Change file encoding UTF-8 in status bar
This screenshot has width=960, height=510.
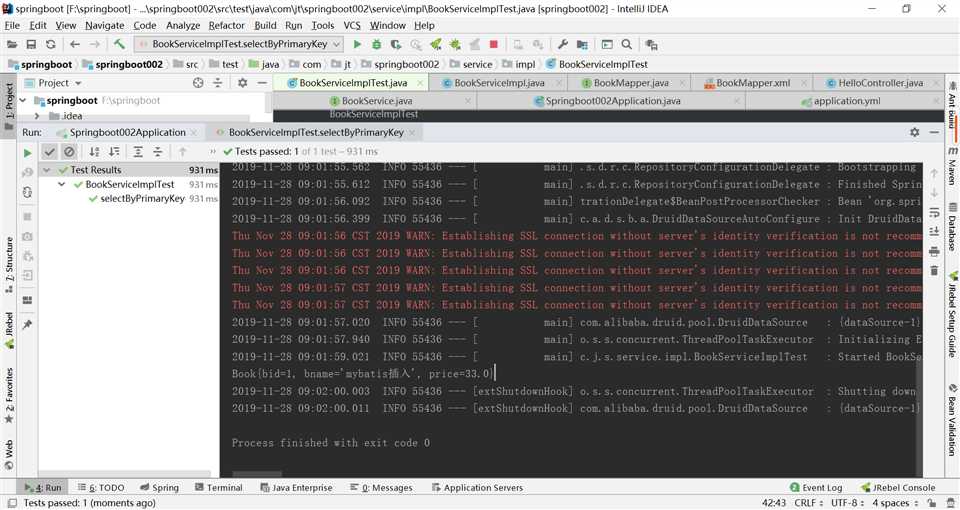[849, 503]
